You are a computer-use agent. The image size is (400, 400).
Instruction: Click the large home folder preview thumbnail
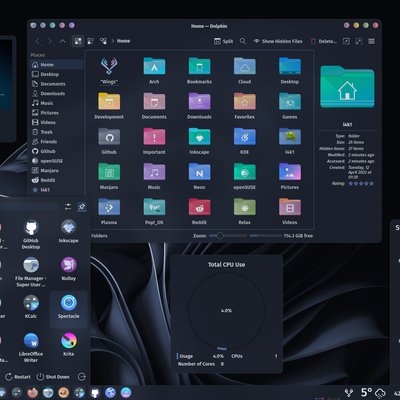[x=347, y=87]
